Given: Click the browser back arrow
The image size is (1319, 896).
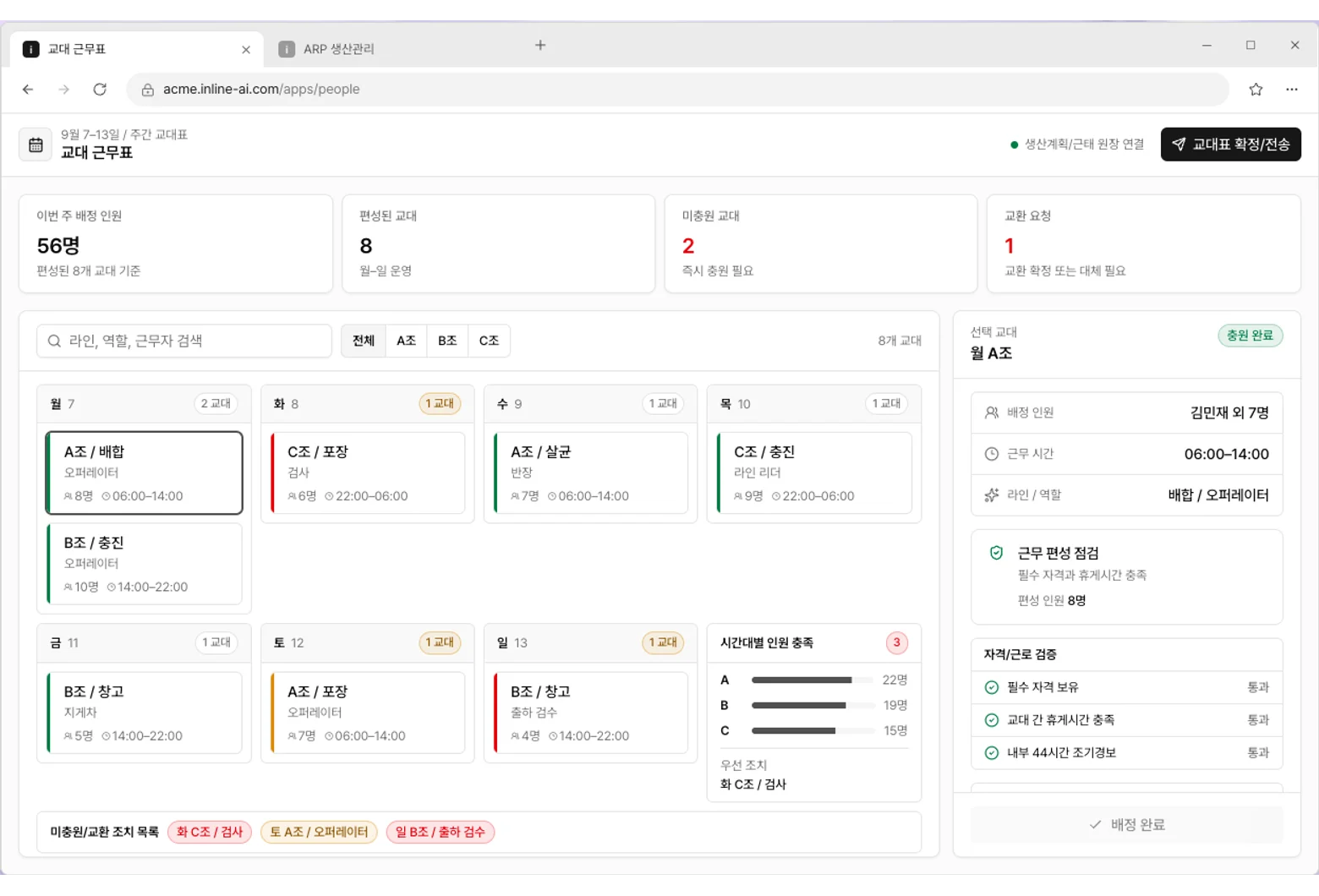Looking at the screenshot, I should tap(28, 89).
